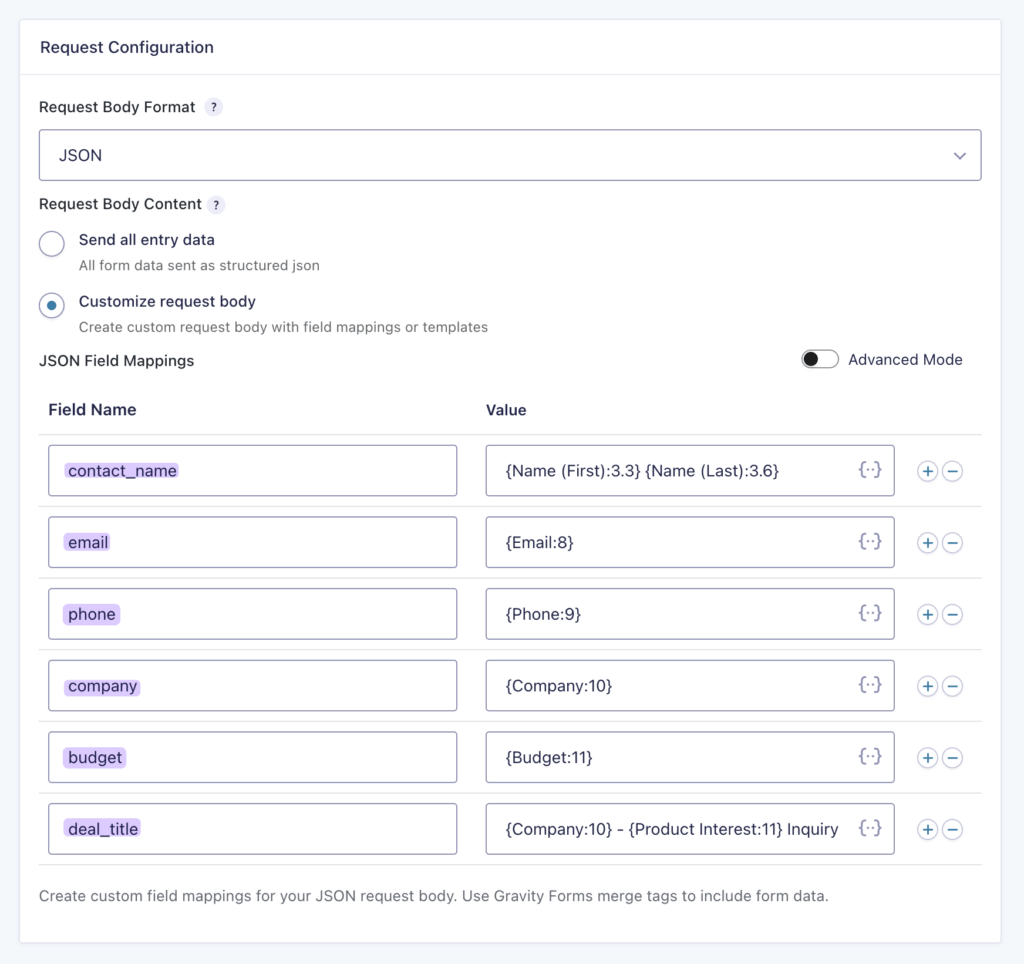Image resolution: width=1024 pixels, height=964 pixels.
Task: Open merge tag menu for deal_title value
Action: point(869,829)
